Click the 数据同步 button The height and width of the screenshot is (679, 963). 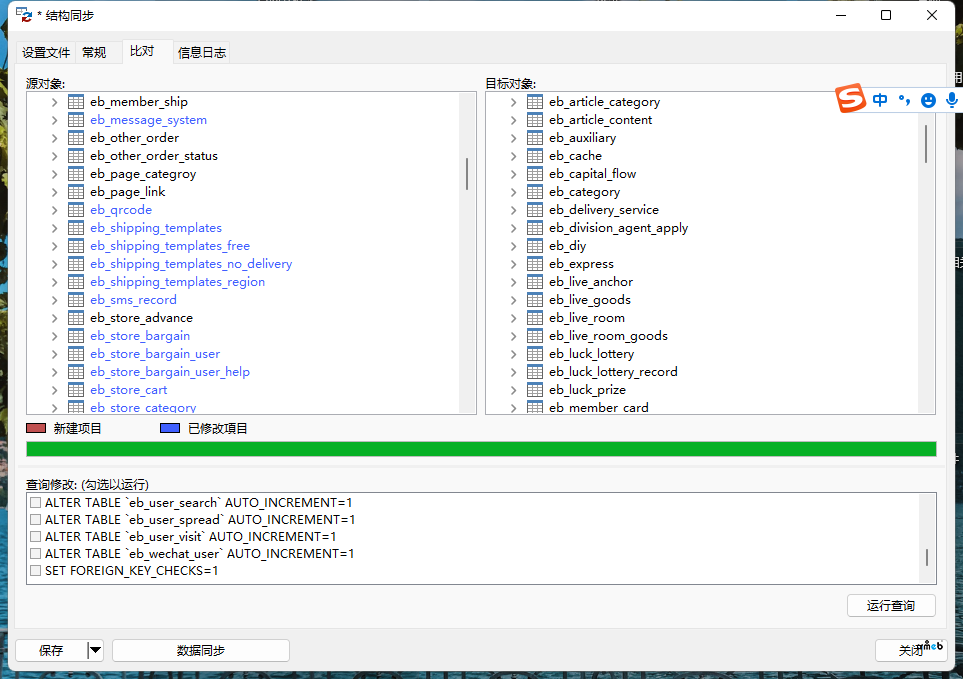pyautogui.click(x=201, y=650)
